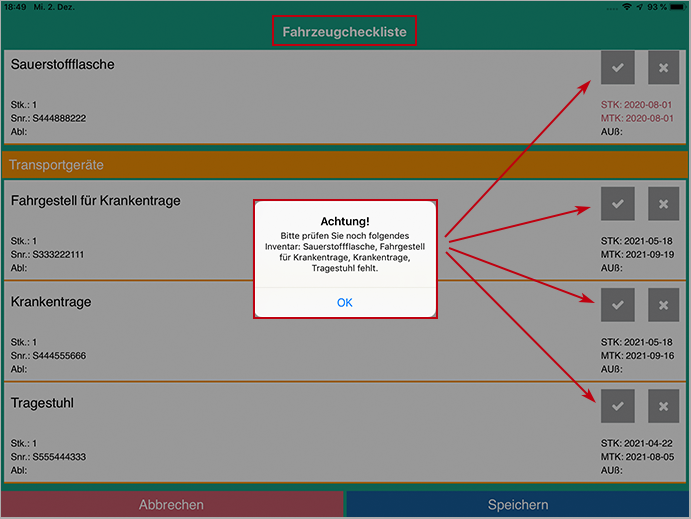
Task: Confirm Krankentrage with the checkmark icon
Action: (x=617, y=305)
